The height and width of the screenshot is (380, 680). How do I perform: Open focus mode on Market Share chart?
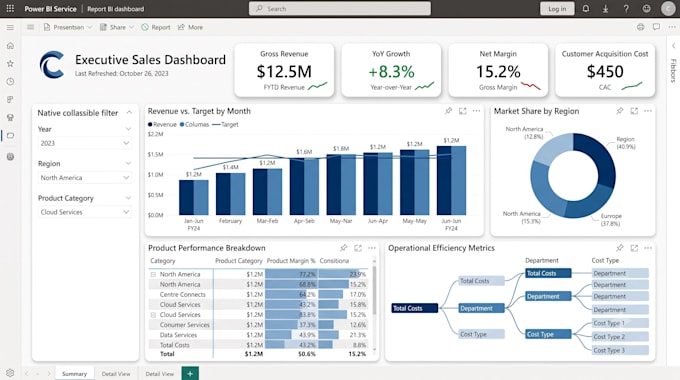[x=634, y=111]
